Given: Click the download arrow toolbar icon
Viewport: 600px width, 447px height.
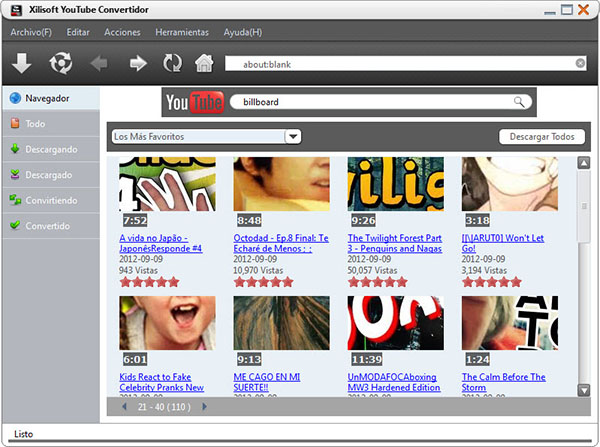Looking at the screenshot, I should tap(21, 63).
